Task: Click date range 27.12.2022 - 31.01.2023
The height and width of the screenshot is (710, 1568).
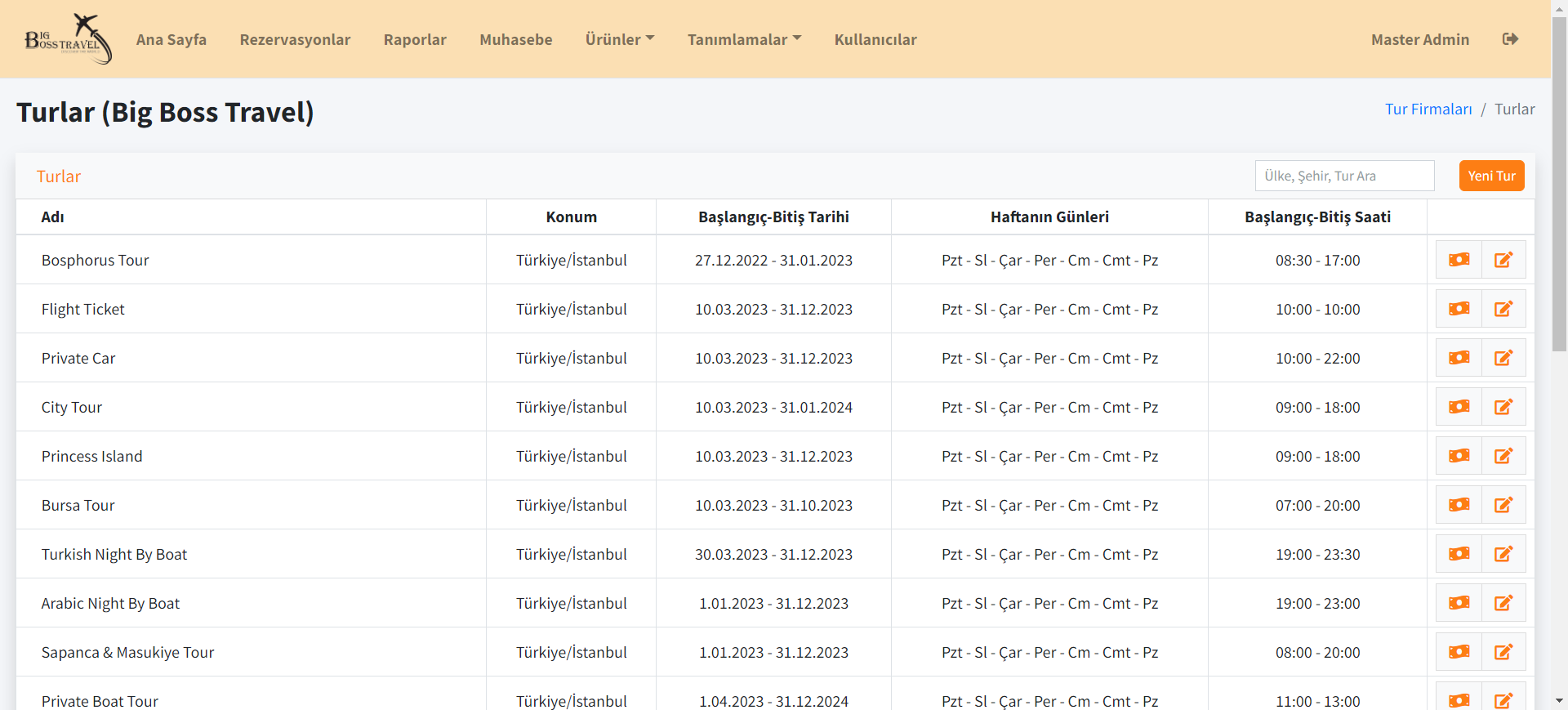Action: (x=773, y=260)
